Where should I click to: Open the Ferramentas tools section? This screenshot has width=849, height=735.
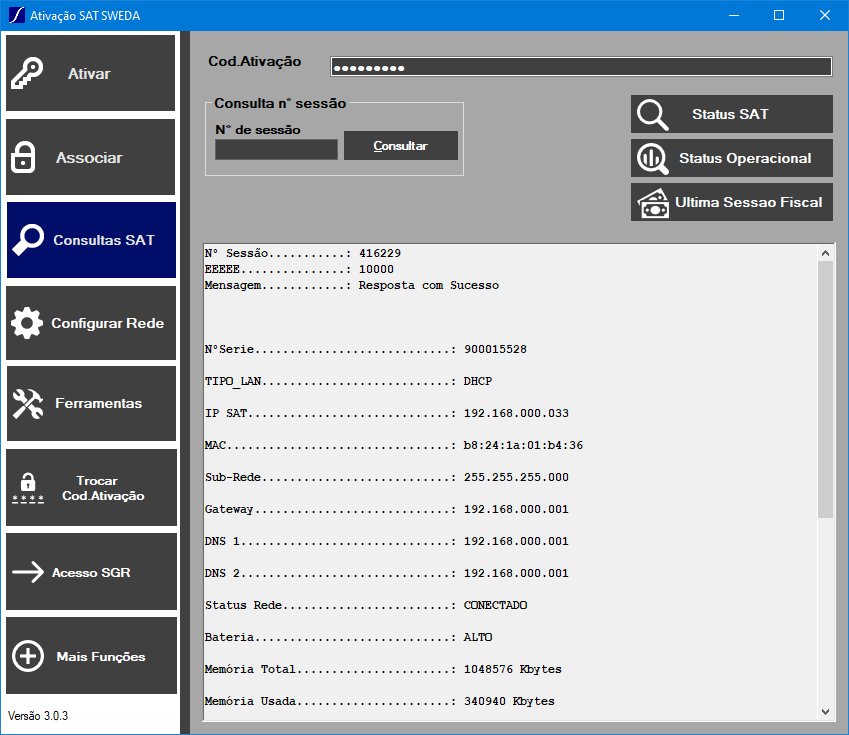pyautogui.click(x=91, y=404)
